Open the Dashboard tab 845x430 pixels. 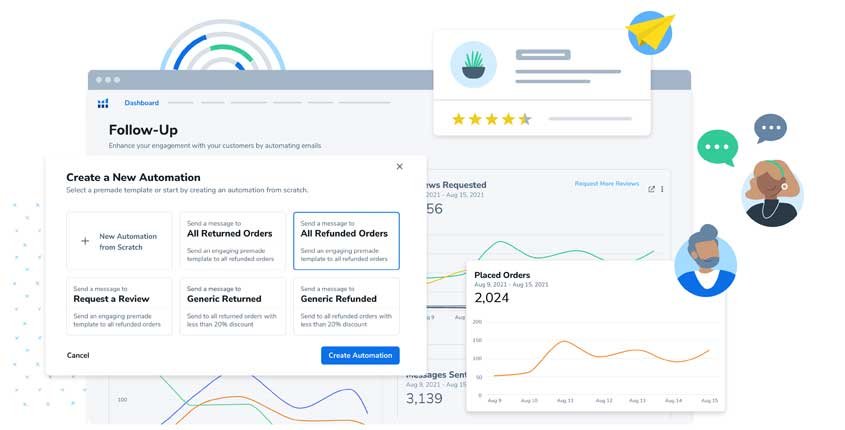142,103
